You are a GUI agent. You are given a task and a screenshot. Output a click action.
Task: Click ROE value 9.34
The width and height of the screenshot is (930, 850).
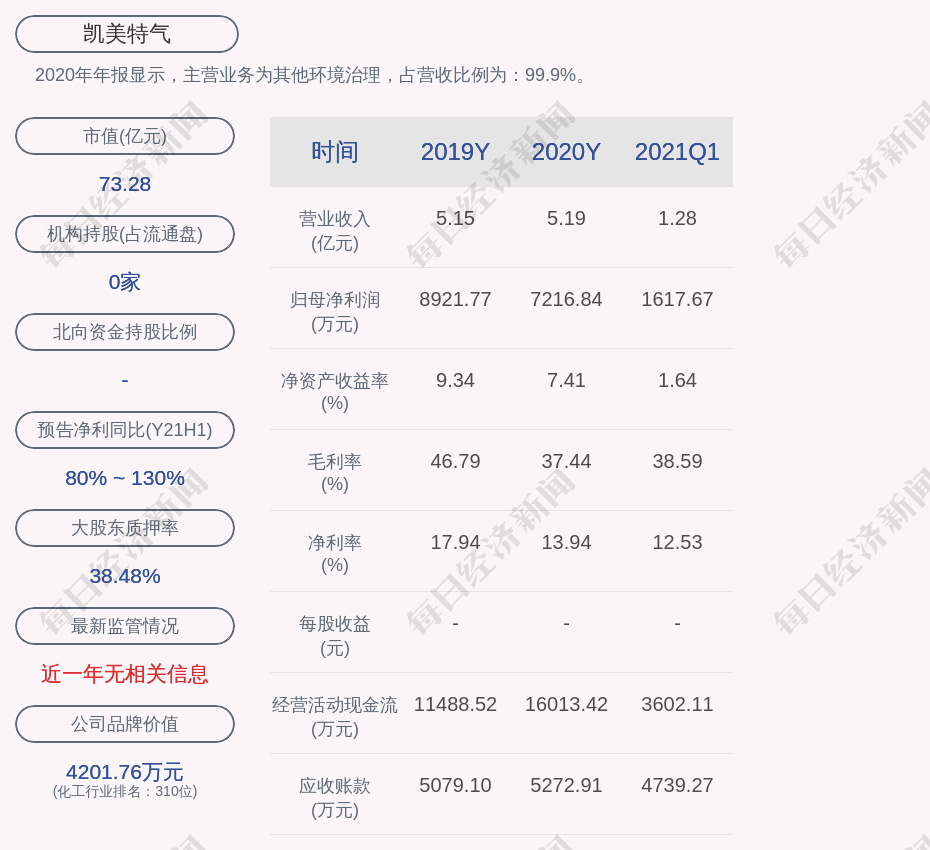(456, 380)
